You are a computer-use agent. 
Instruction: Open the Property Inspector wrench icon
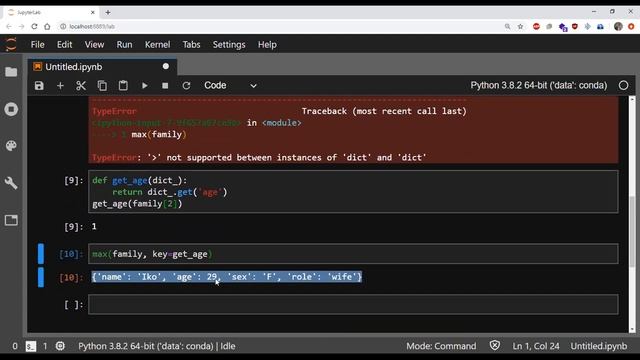11,183
